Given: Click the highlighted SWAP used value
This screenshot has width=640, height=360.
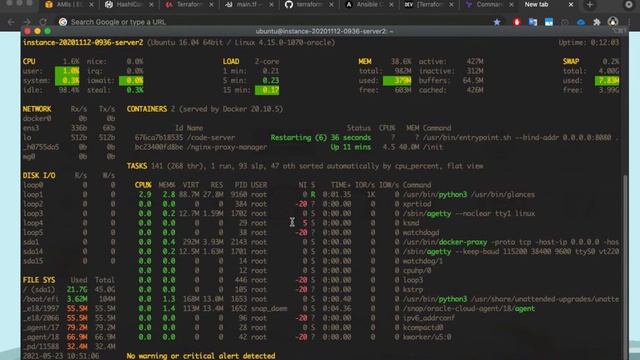Looking at the screenshot, I should point(607,80).
